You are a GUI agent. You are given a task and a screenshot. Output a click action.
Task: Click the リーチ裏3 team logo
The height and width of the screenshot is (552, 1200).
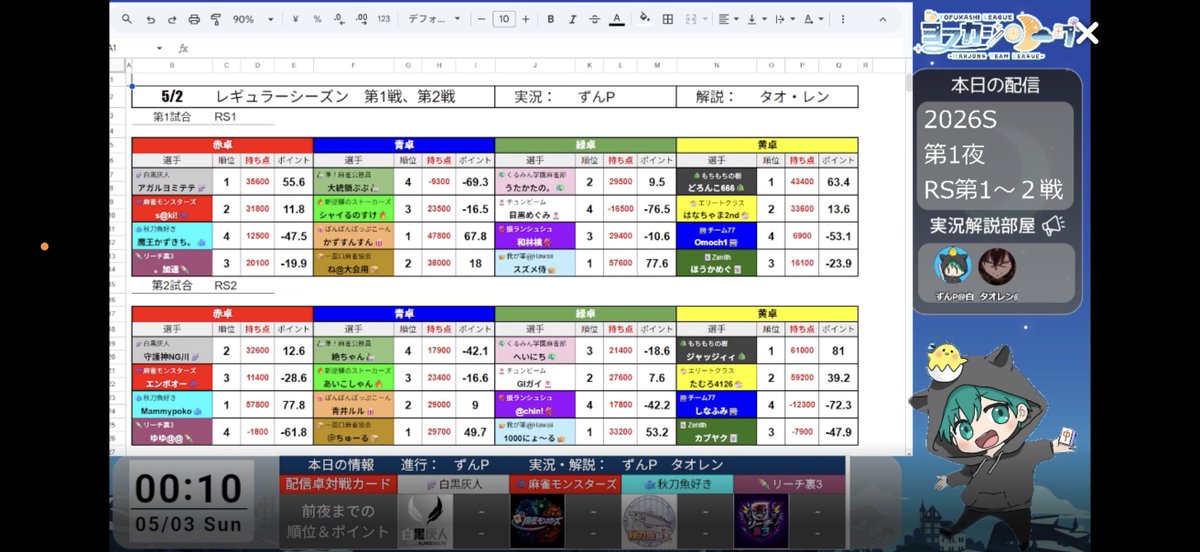tap(763, 523)
